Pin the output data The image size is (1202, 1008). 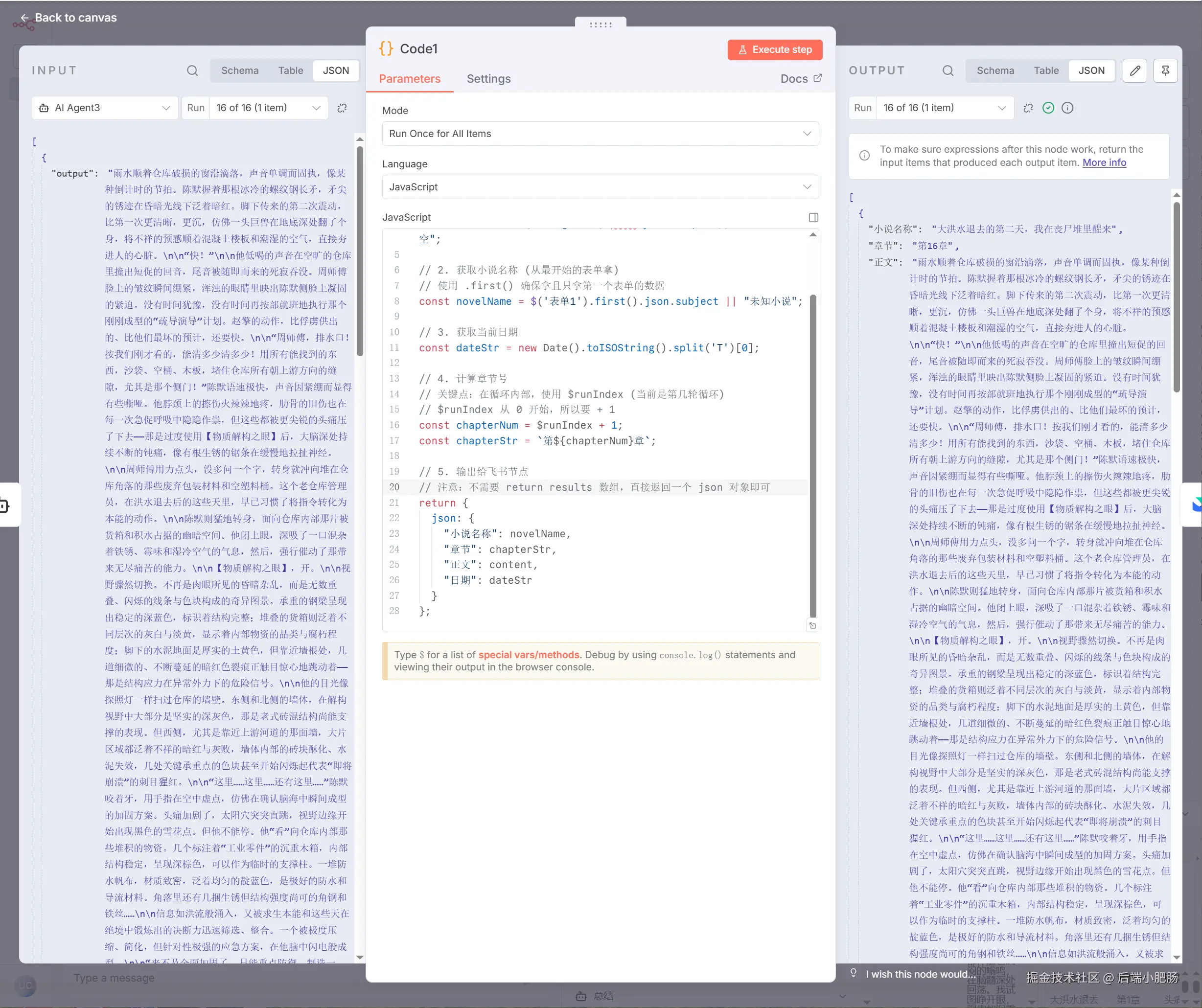[1165, 70]
